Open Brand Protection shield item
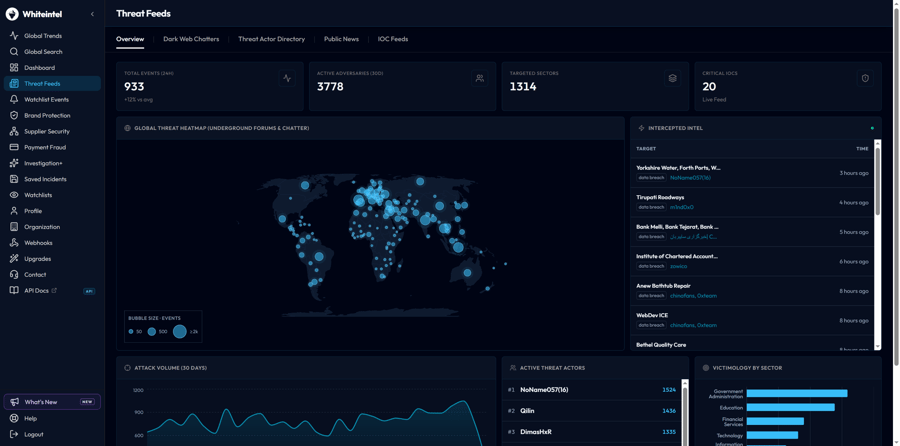The width and height of the screenshot is (900, 446). coord(52,115)
